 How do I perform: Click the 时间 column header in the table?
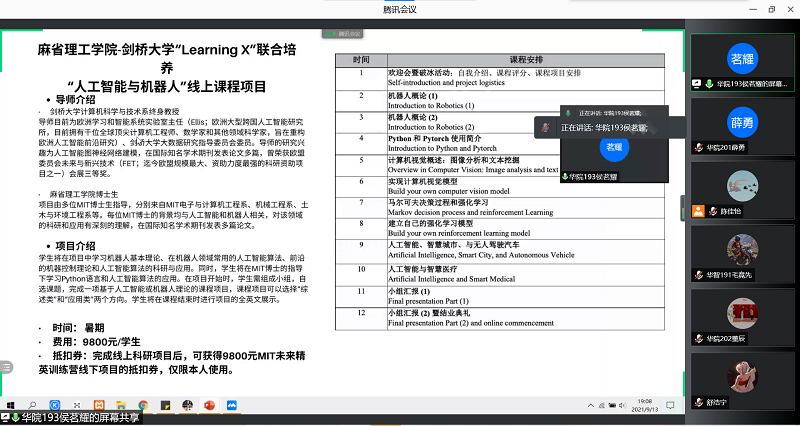361,60
